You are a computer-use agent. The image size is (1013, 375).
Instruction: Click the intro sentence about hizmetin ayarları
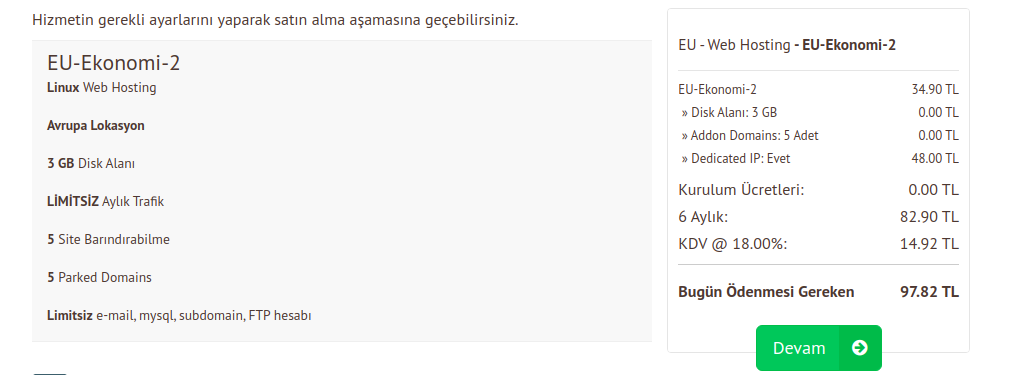(x=275, y=20)
